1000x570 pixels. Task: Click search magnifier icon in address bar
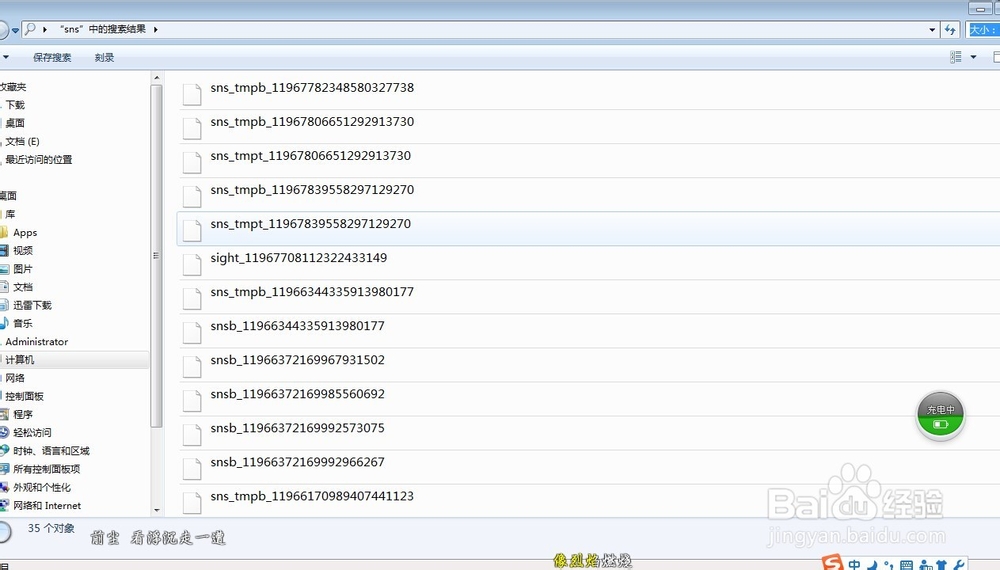(29, 29)
